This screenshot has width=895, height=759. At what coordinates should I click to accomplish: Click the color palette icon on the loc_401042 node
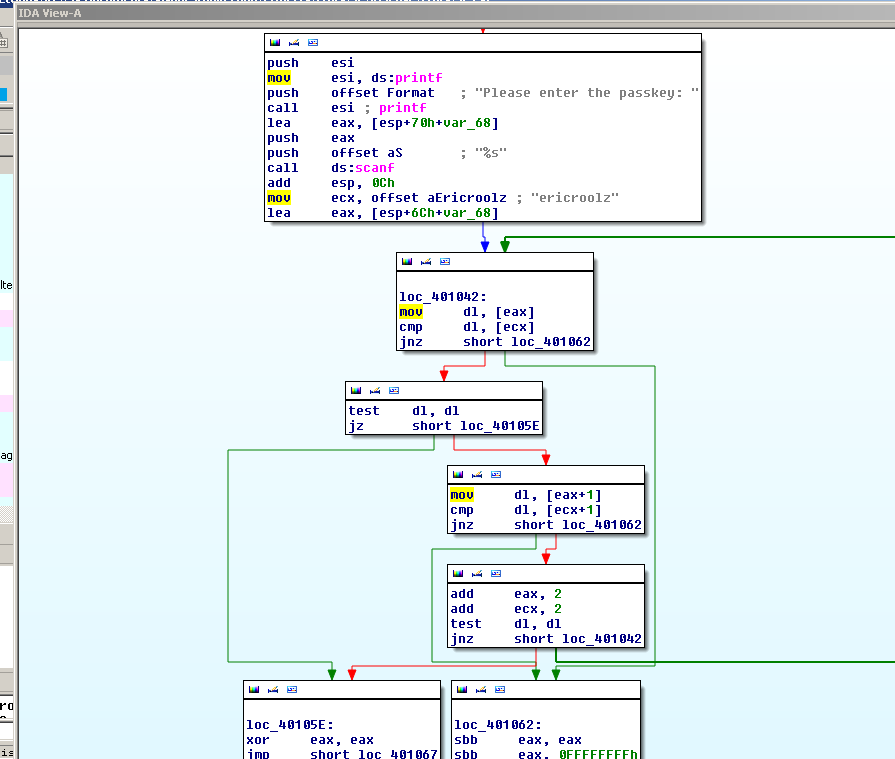(x=407, y=262)
